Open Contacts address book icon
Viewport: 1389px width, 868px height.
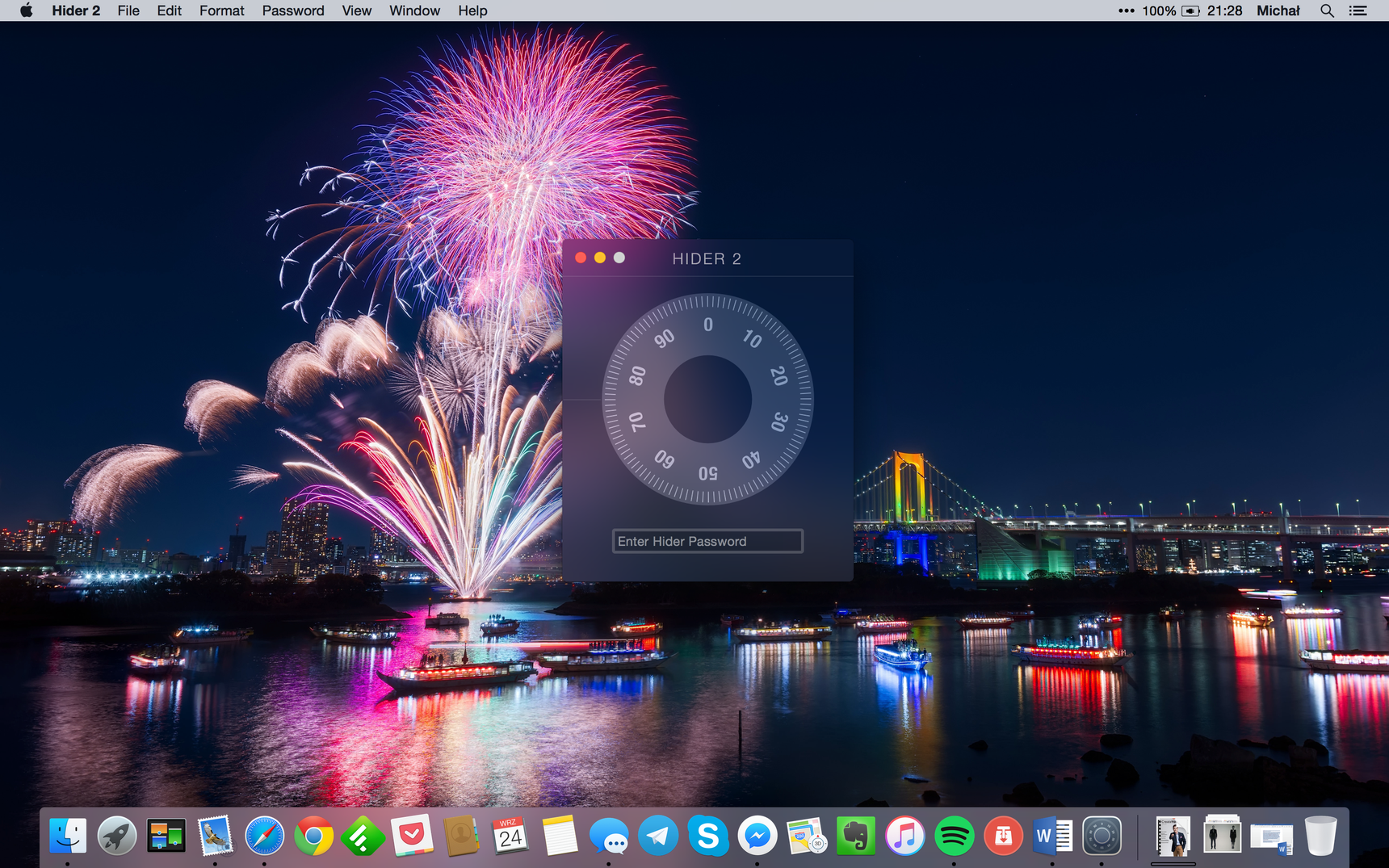pos(461,837)
